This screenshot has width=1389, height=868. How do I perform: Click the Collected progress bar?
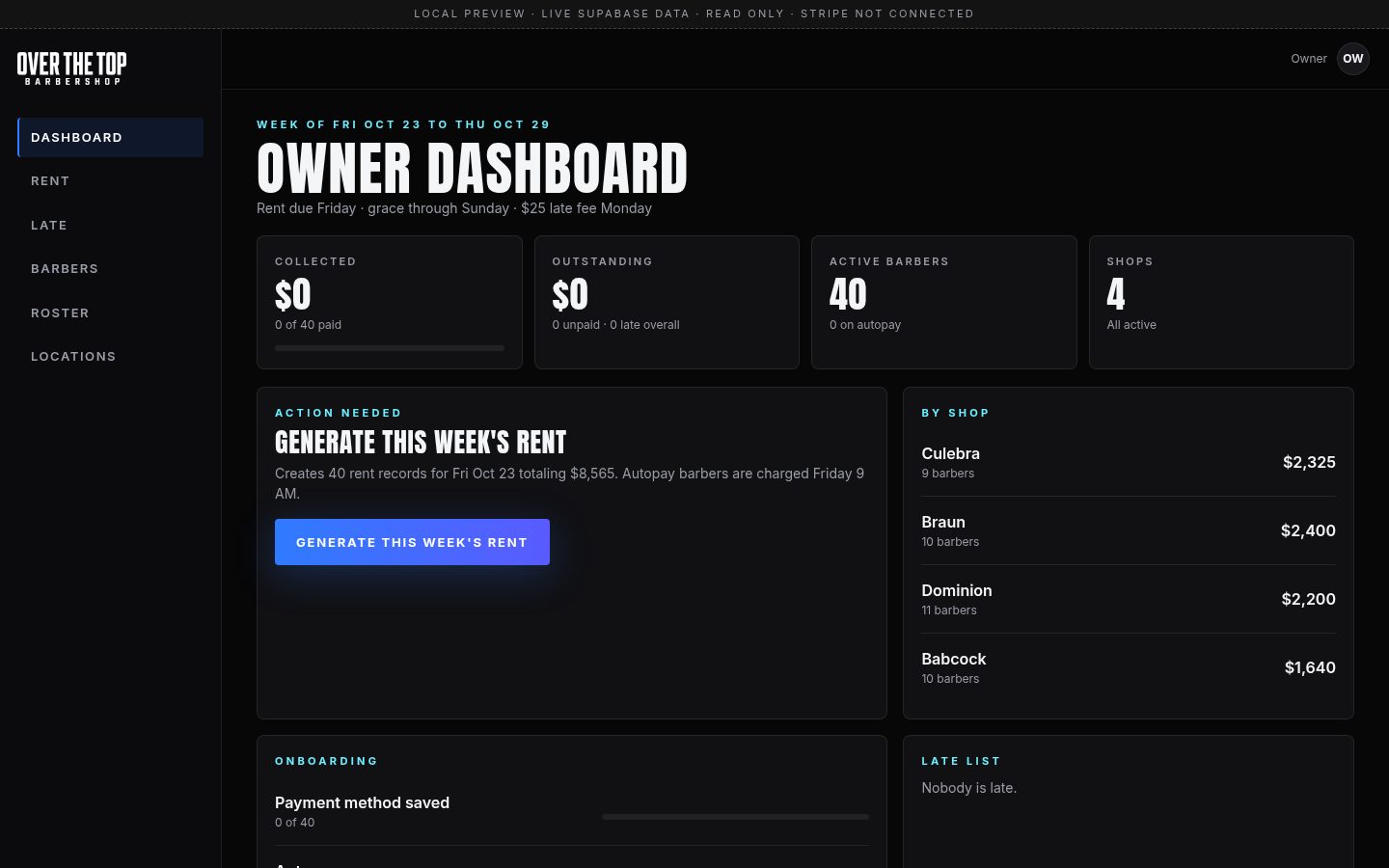390,348
